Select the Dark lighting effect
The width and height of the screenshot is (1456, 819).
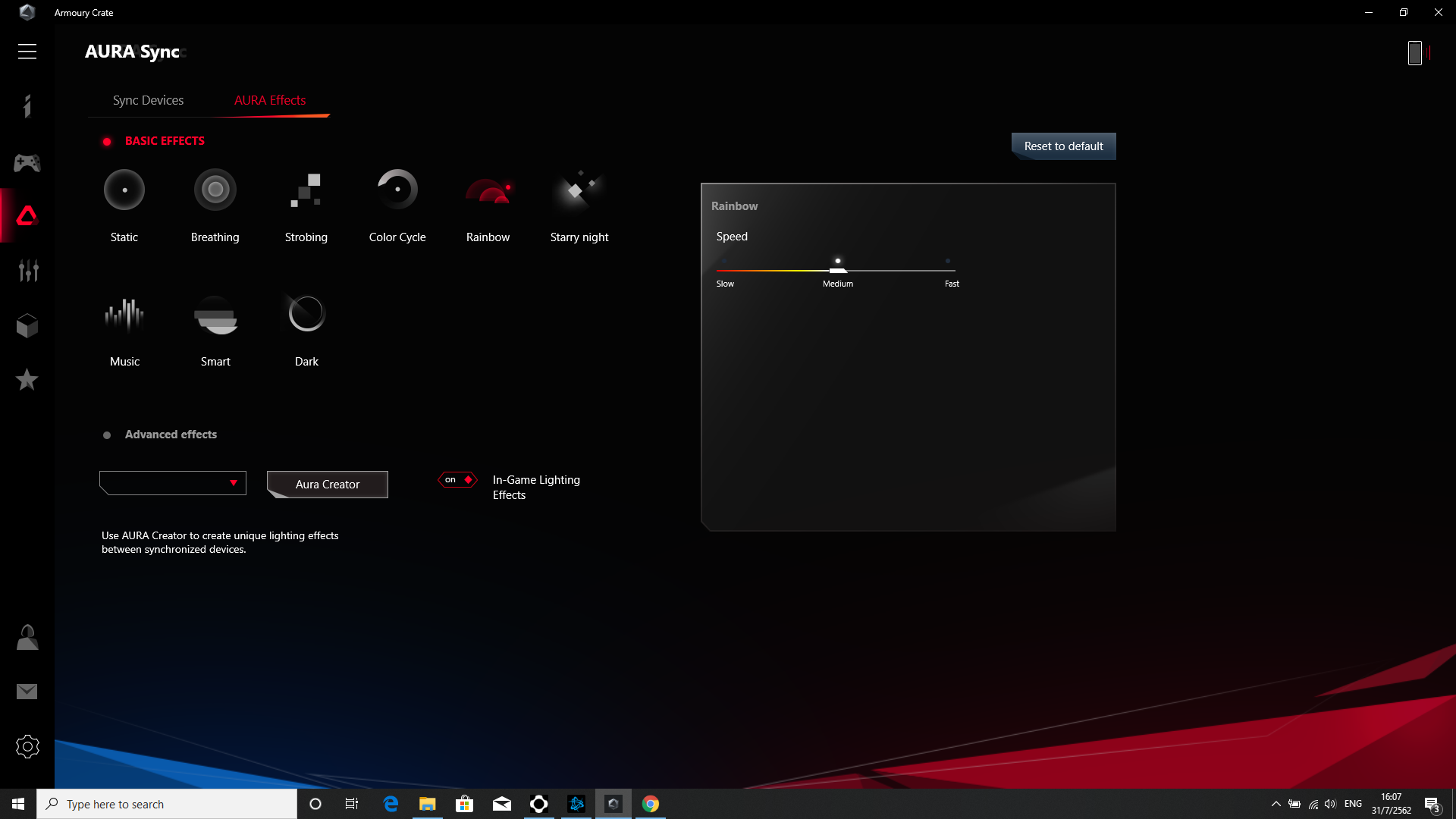coord(306,331)
